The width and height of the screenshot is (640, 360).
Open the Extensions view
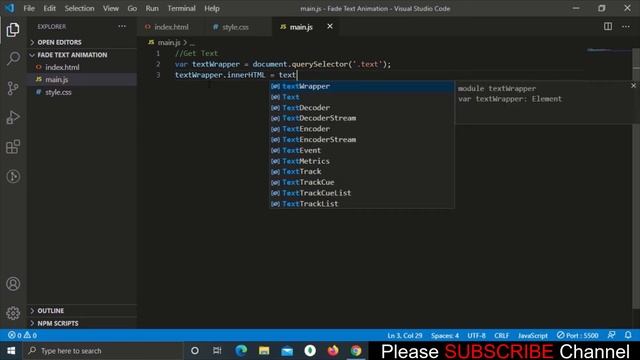point(13,147)
